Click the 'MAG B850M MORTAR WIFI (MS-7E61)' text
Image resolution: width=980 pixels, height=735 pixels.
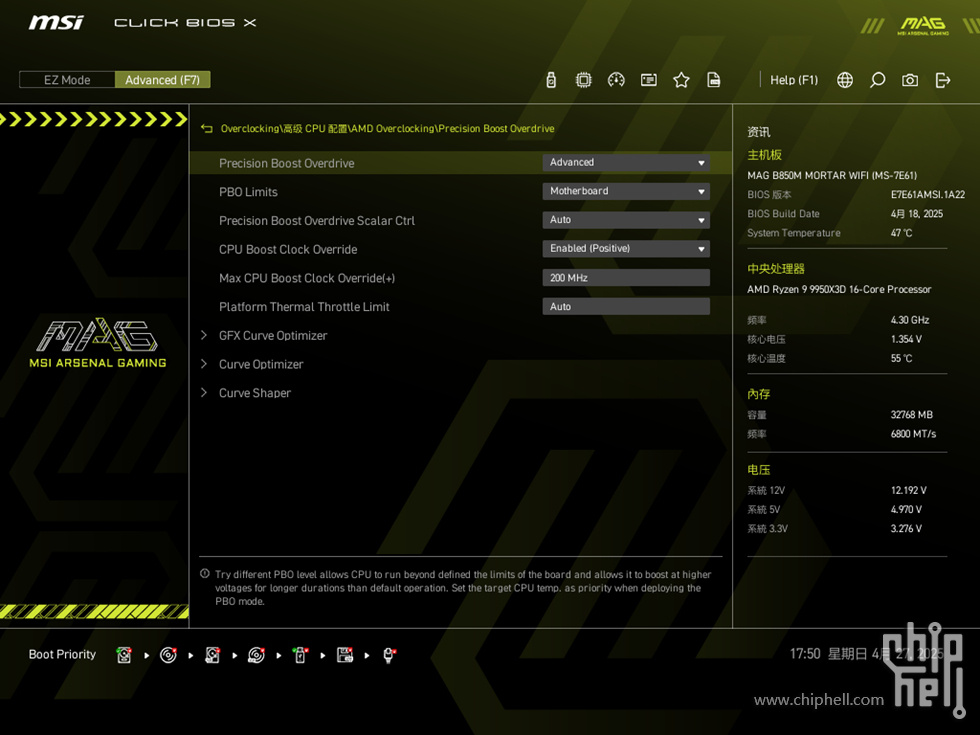pyautogui.click(x=832, y=176)
